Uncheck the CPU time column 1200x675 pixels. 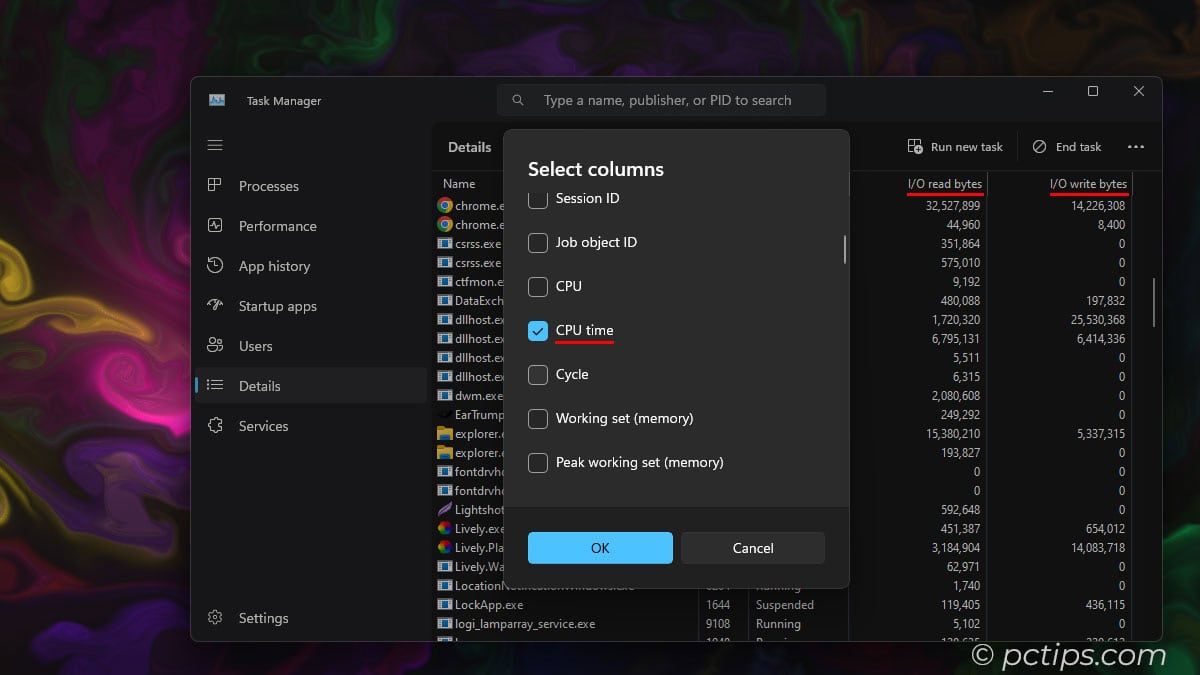[537, 330]
